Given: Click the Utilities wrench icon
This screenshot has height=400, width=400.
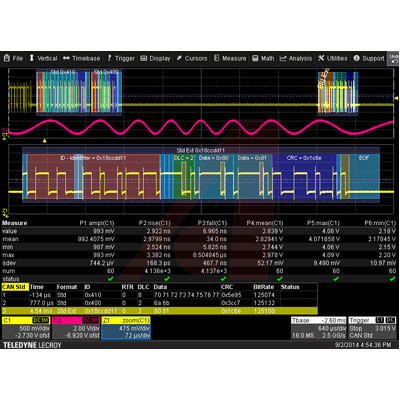Looking at the screenshot, I should click(x=321, y=58).
